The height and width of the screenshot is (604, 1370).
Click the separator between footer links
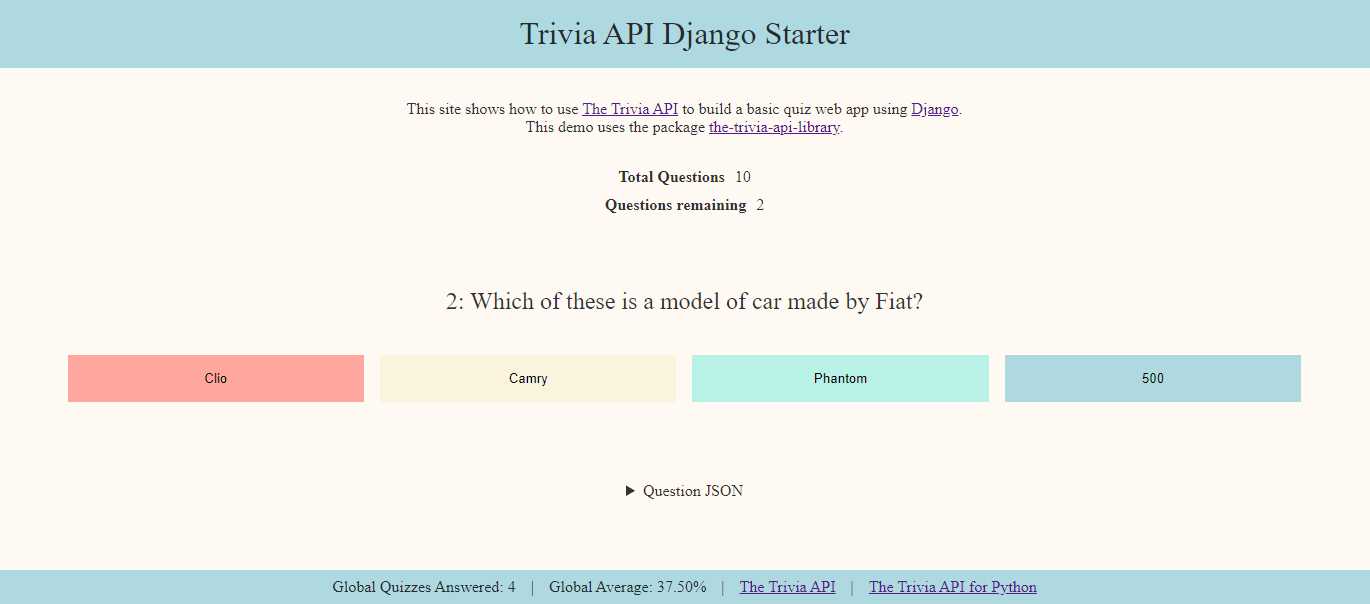tap(851, 587)
